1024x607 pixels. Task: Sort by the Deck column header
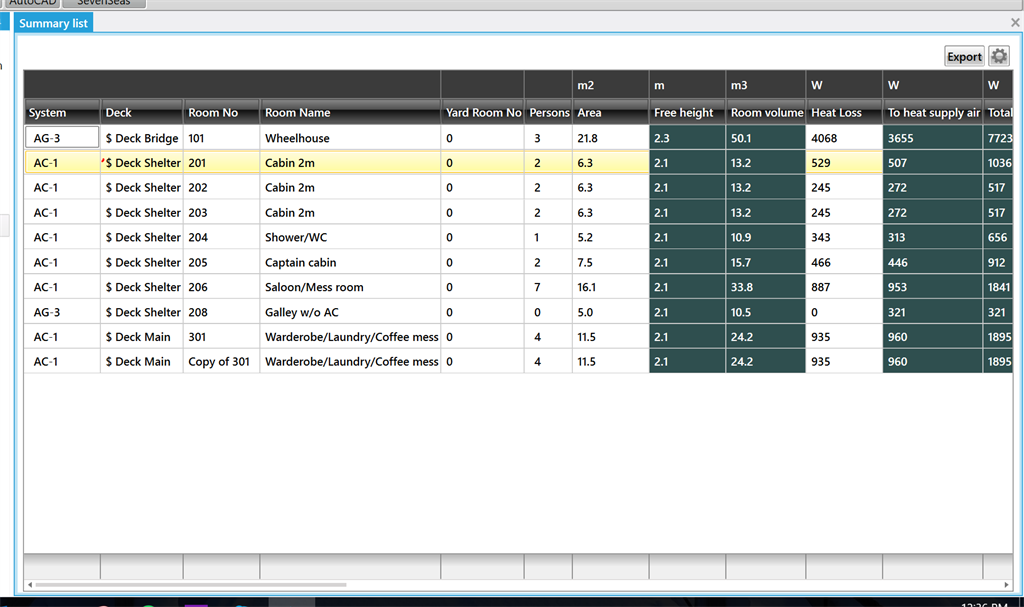pyautogui.click(x=142, y=112)
